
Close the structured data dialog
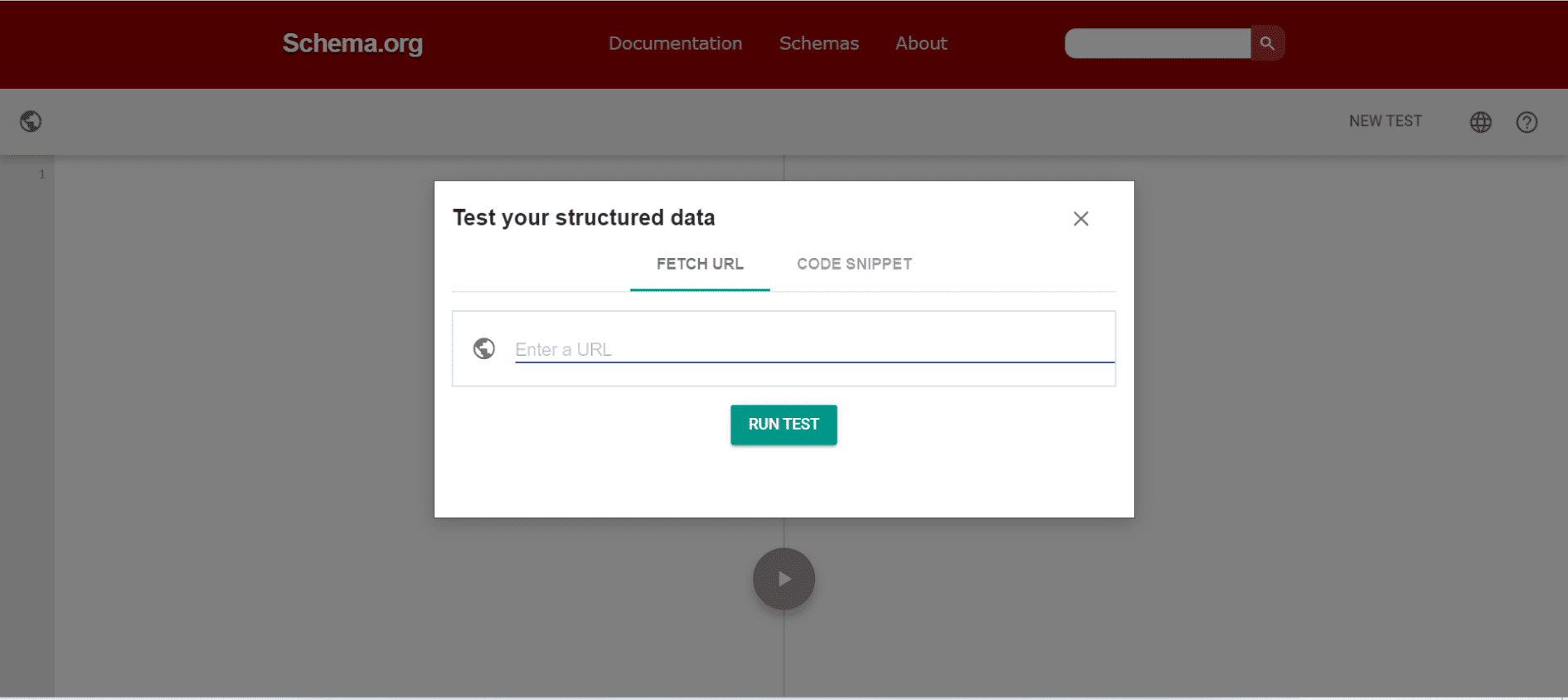tap(1080, 219)
